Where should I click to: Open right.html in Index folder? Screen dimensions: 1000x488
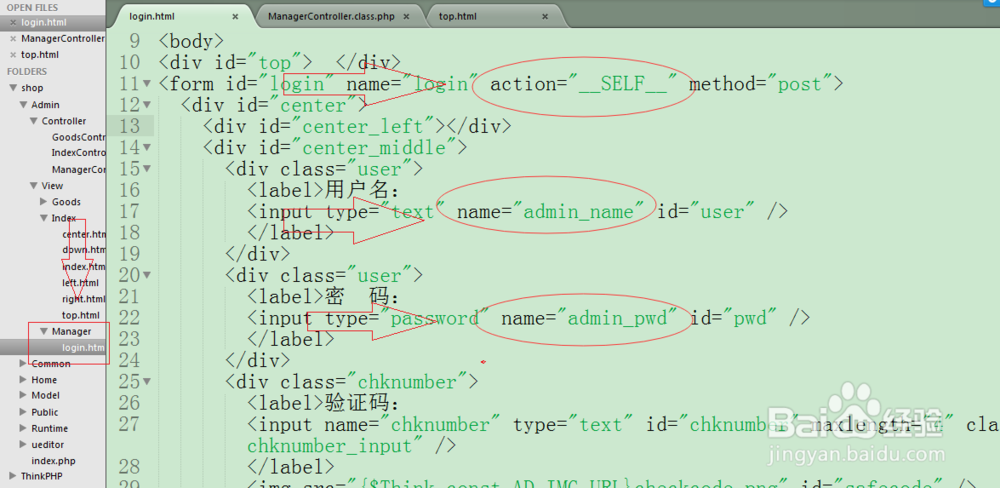point(84,299)
